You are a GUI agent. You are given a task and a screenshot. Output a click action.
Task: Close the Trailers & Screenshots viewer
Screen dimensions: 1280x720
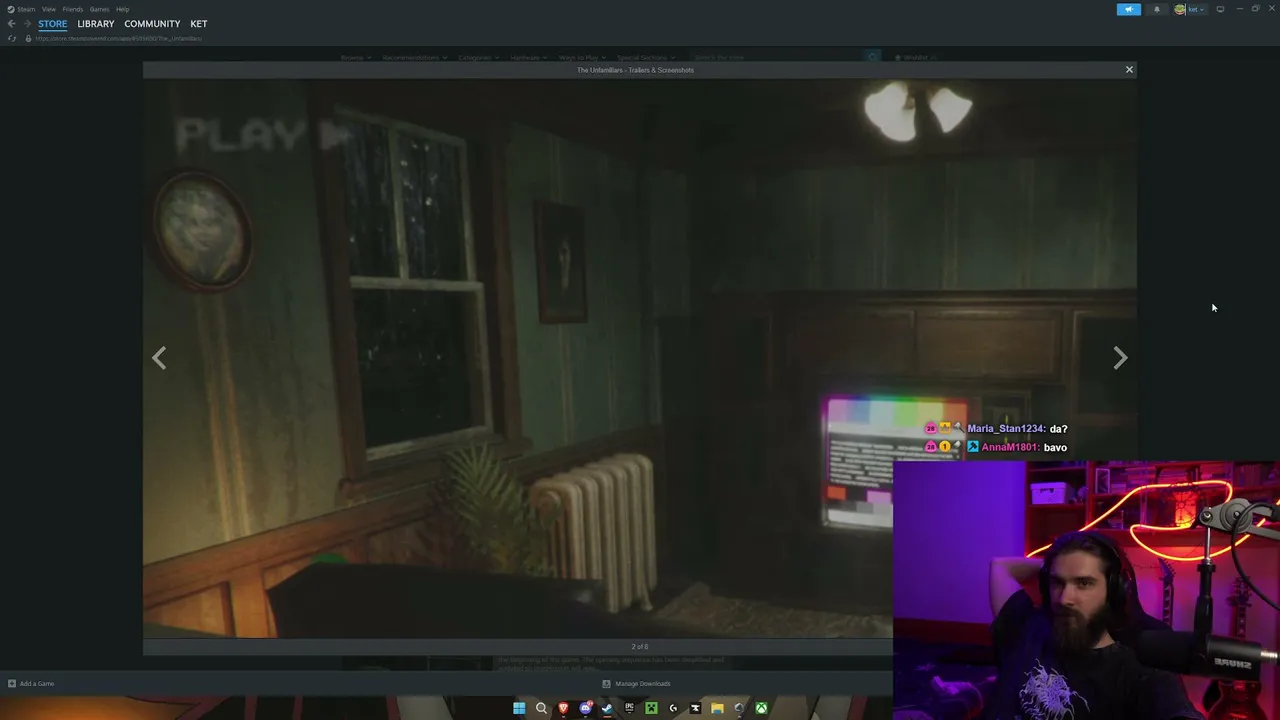point(1129,70)
